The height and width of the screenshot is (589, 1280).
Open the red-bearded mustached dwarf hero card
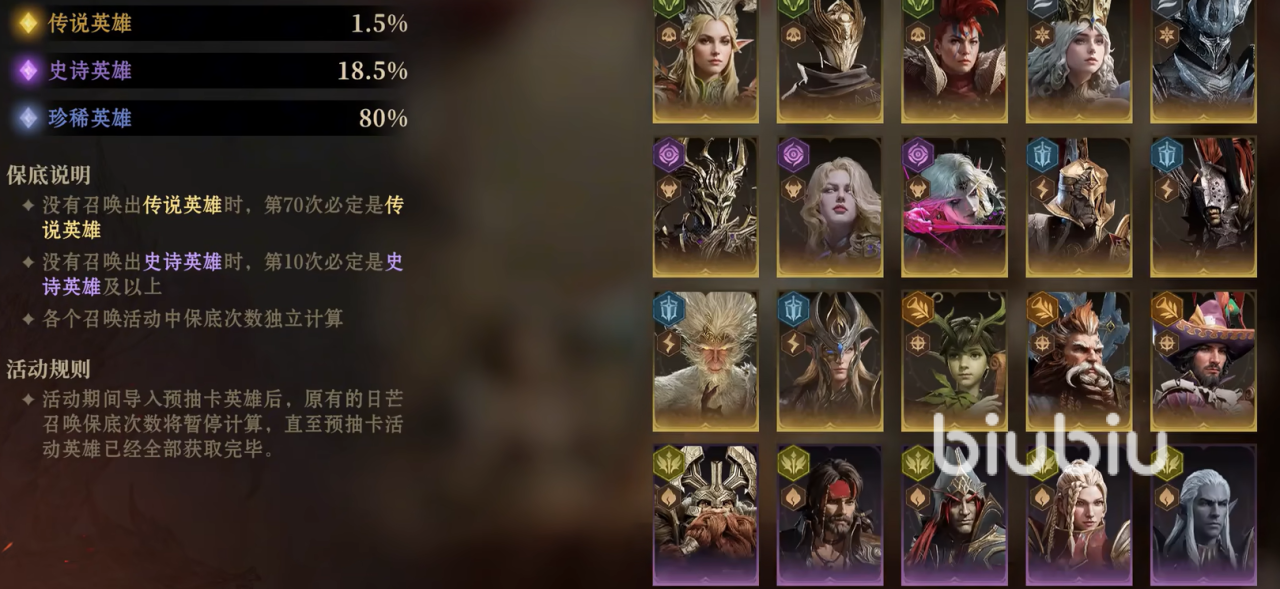1079,361
